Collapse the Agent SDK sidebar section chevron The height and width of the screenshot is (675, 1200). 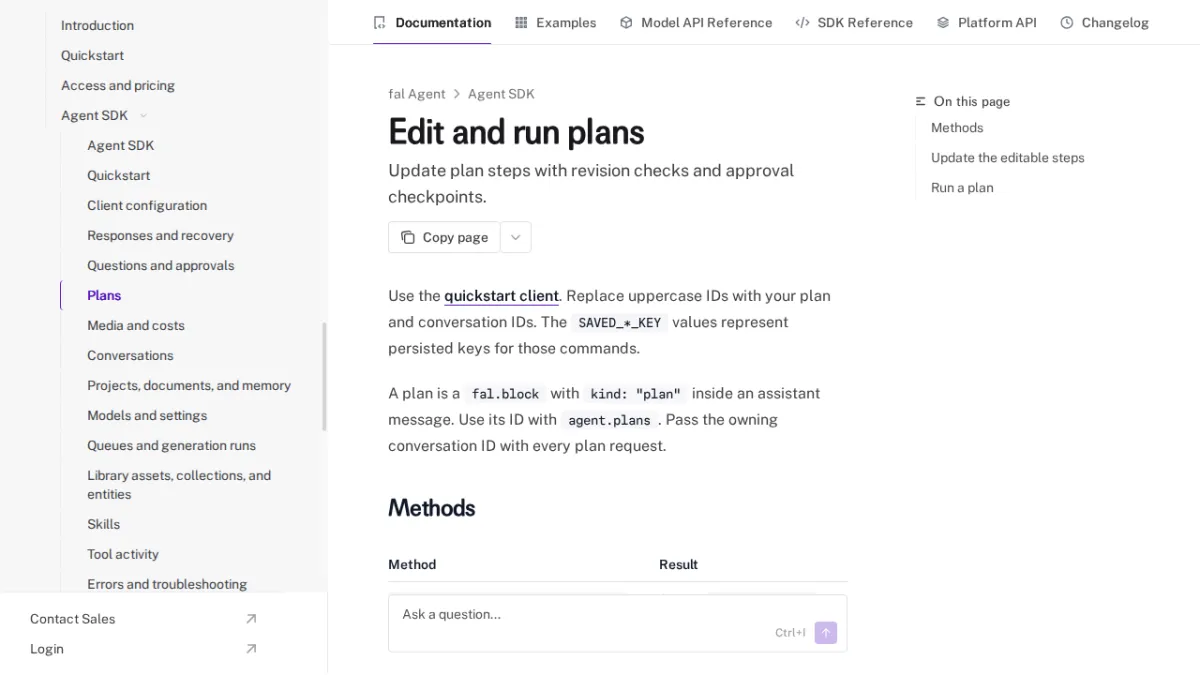(x=143, y=116)
